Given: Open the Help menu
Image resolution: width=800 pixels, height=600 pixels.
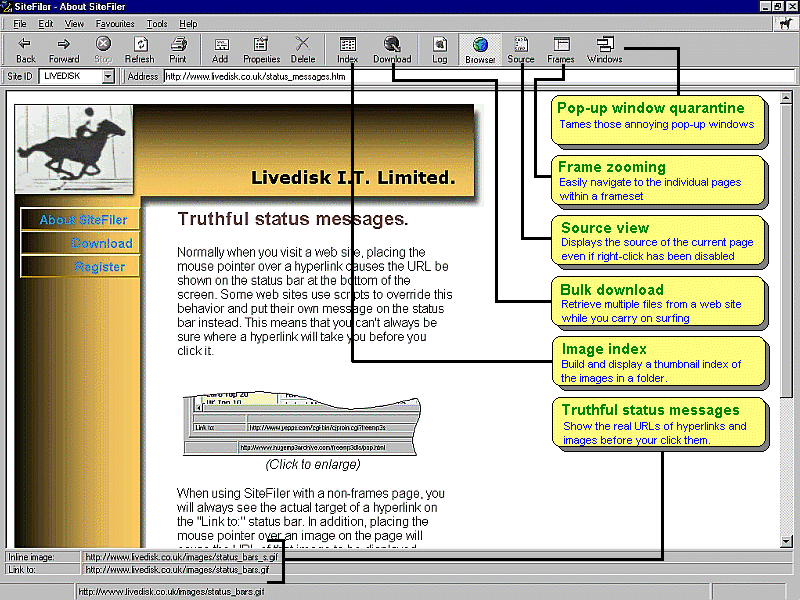Looking at the screenshot, I should point(188,23).
